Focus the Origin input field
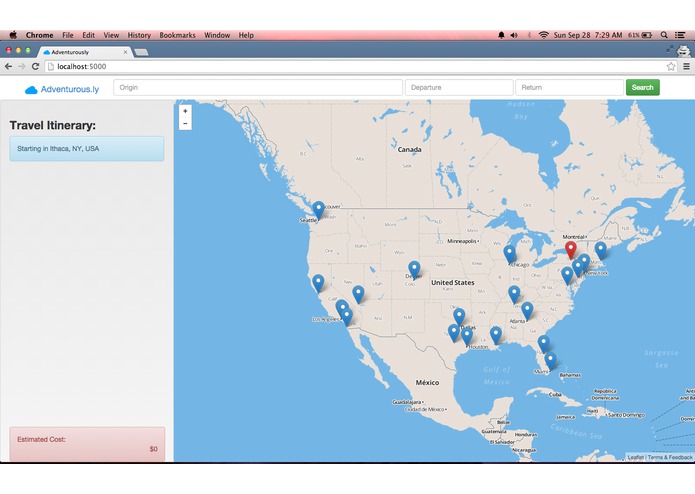Image resolution: width=695 pixels, height=494 pixels. [258, 87]
